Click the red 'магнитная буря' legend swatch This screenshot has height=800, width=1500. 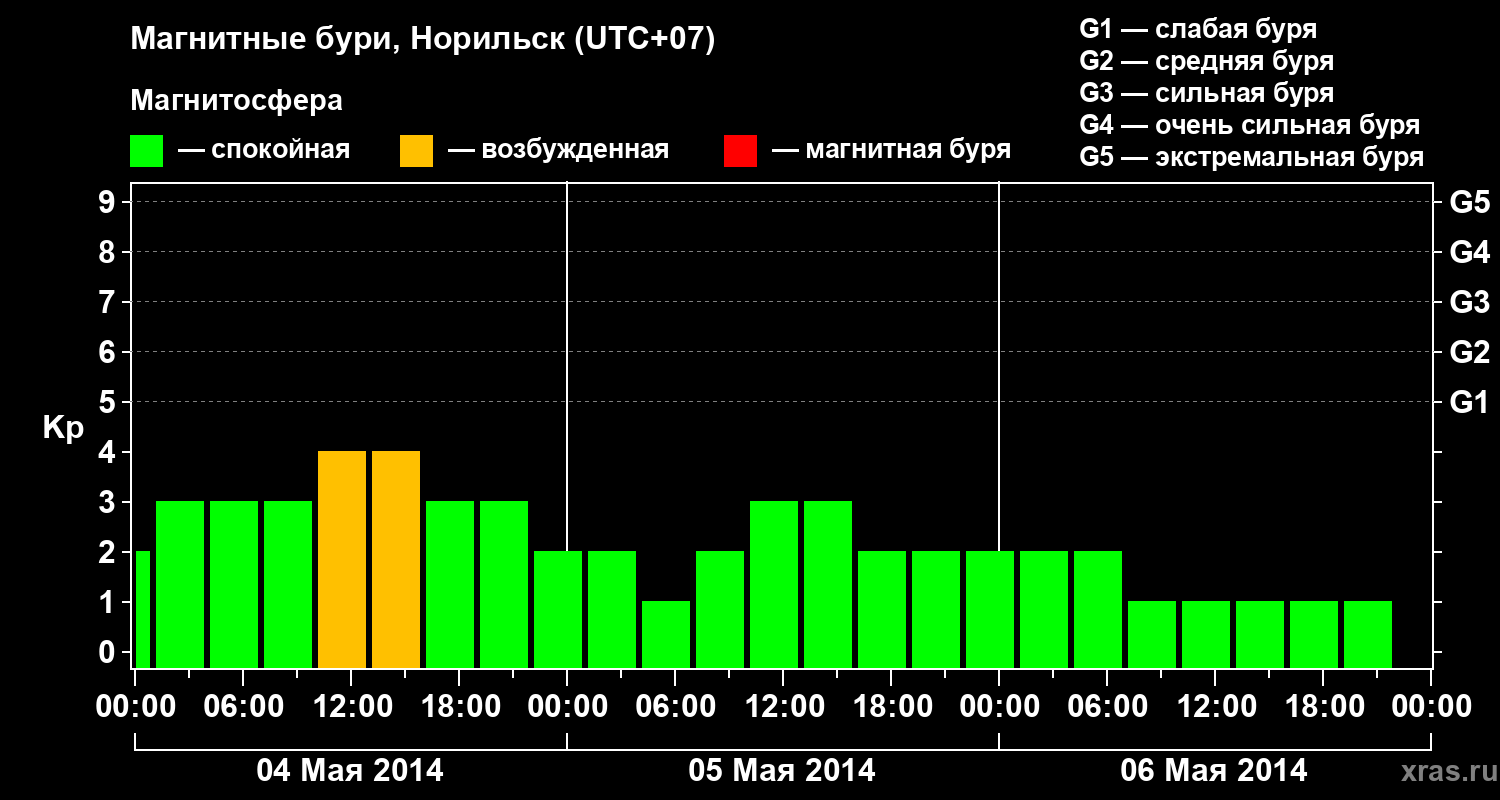coord(741,151)
